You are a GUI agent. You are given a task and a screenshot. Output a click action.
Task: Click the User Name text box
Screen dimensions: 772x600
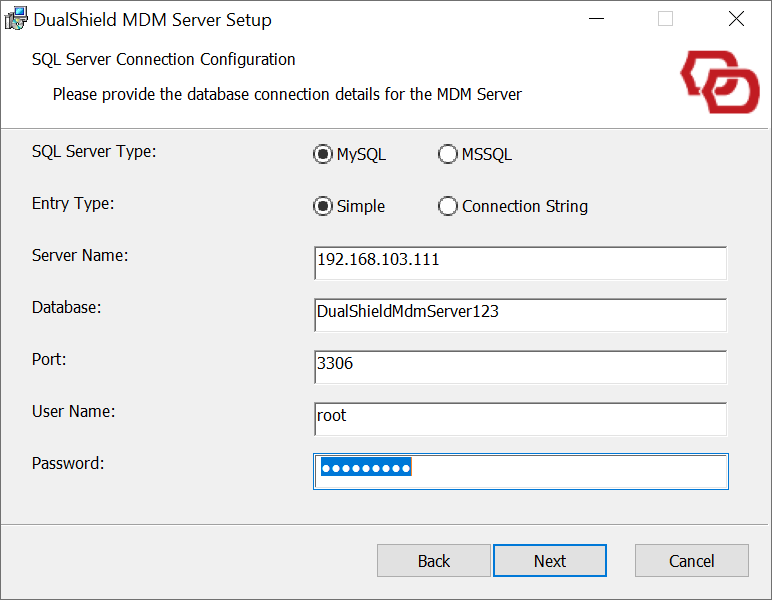[x=520, y=418]
